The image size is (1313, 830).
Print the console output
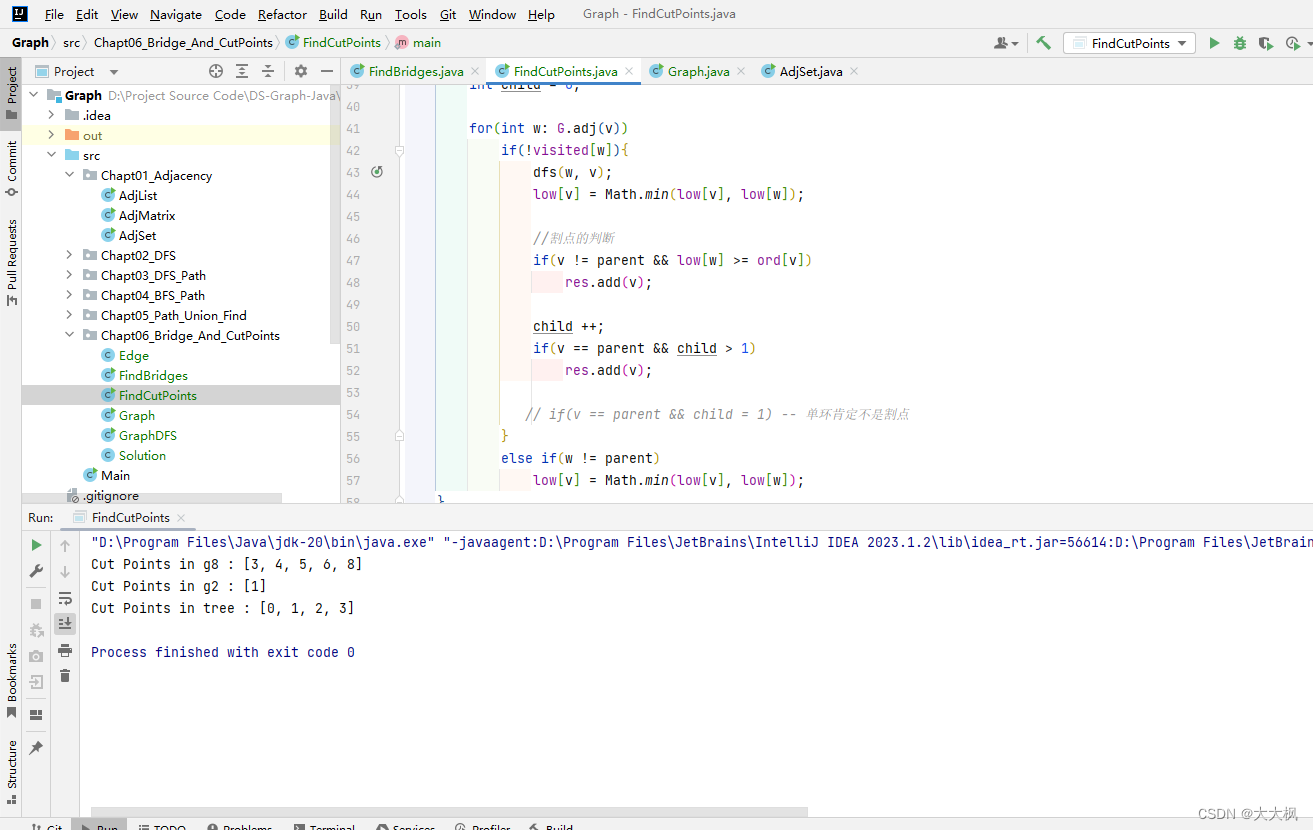[65, 650]
